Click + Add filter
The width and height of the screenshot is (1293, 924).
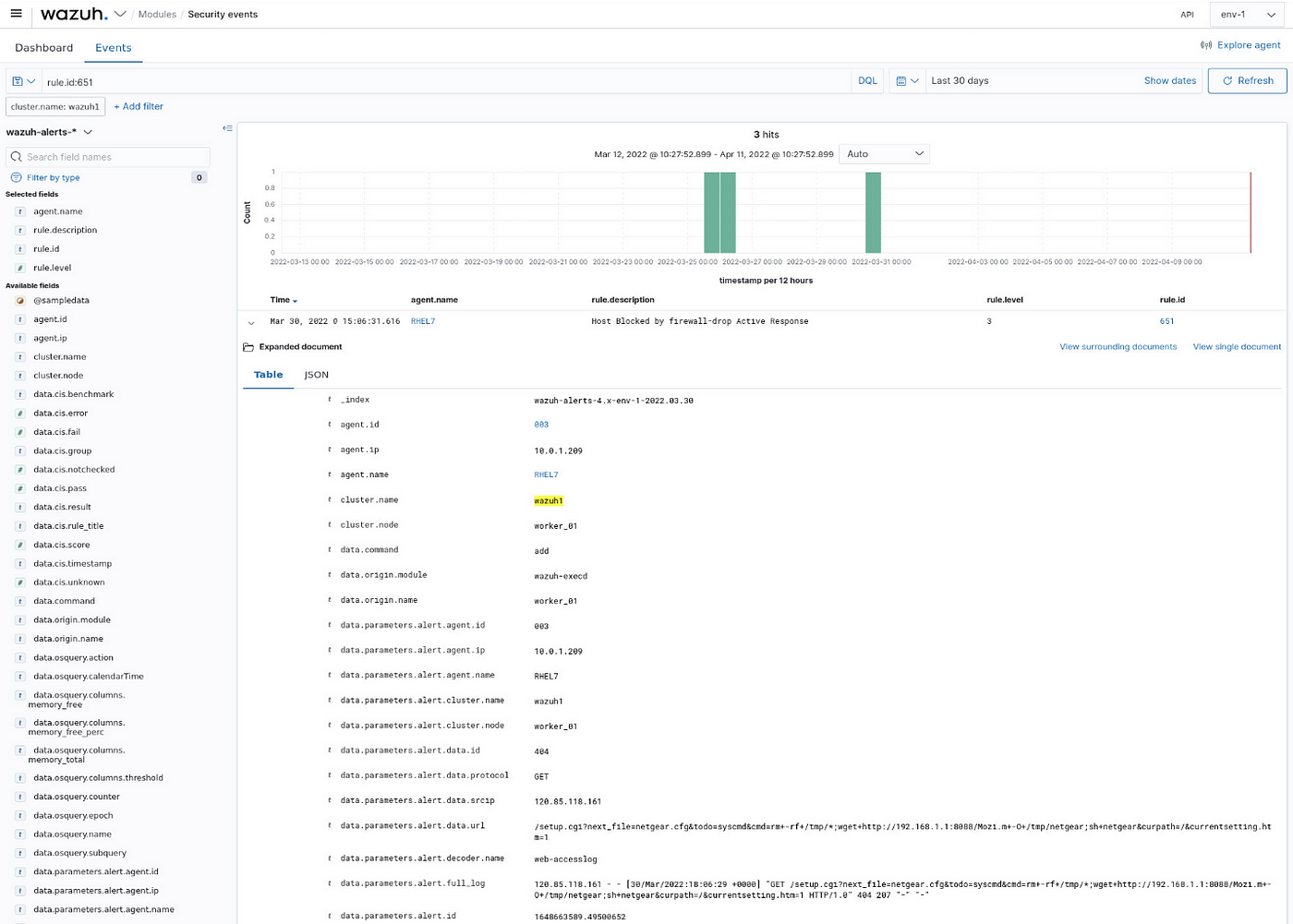tap(139, 107)
